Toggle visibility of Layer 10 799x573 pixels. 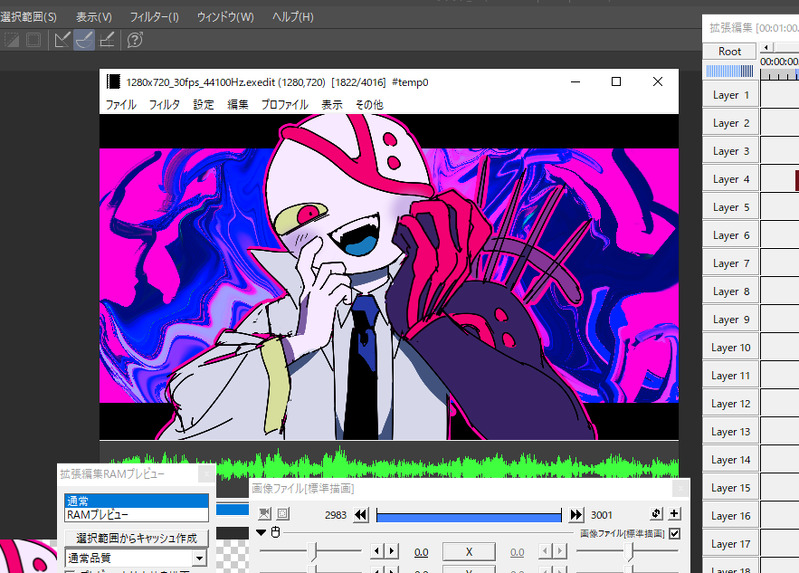(x=731, y=347)
